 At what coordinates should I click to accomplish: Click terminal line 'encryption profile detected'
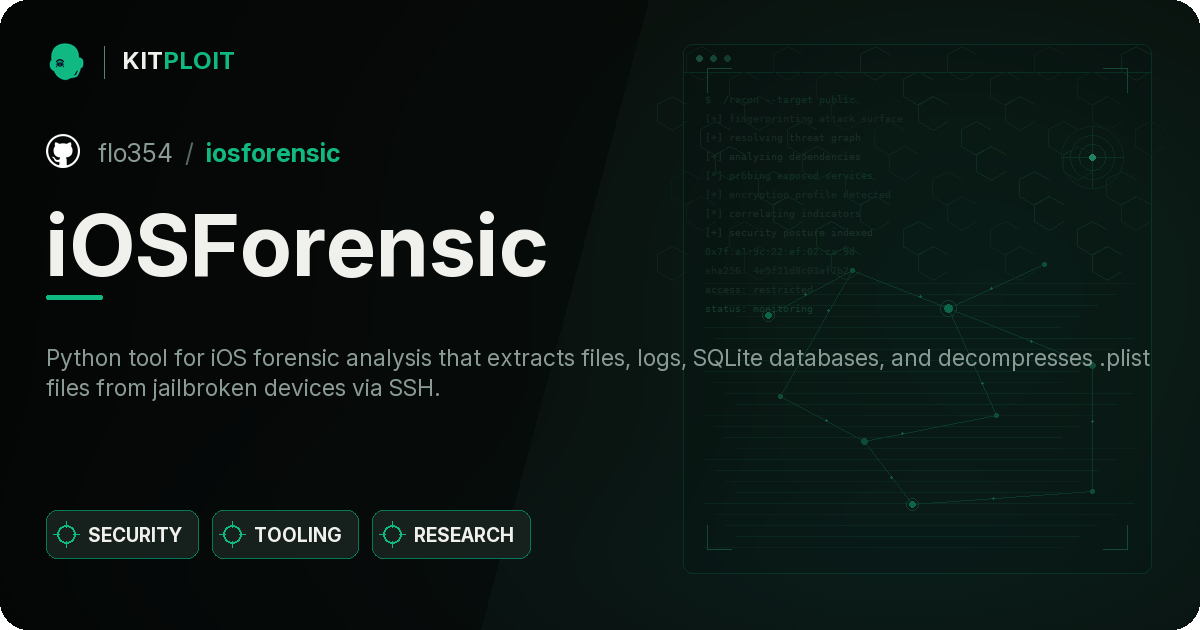click(798, 195)
